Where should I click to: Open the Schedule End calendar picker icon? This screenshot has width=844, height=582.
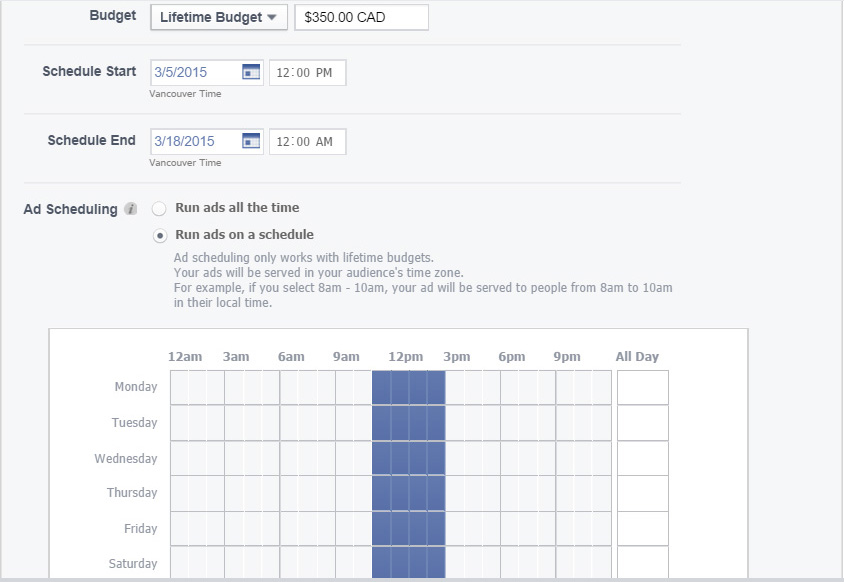[251, 141]
